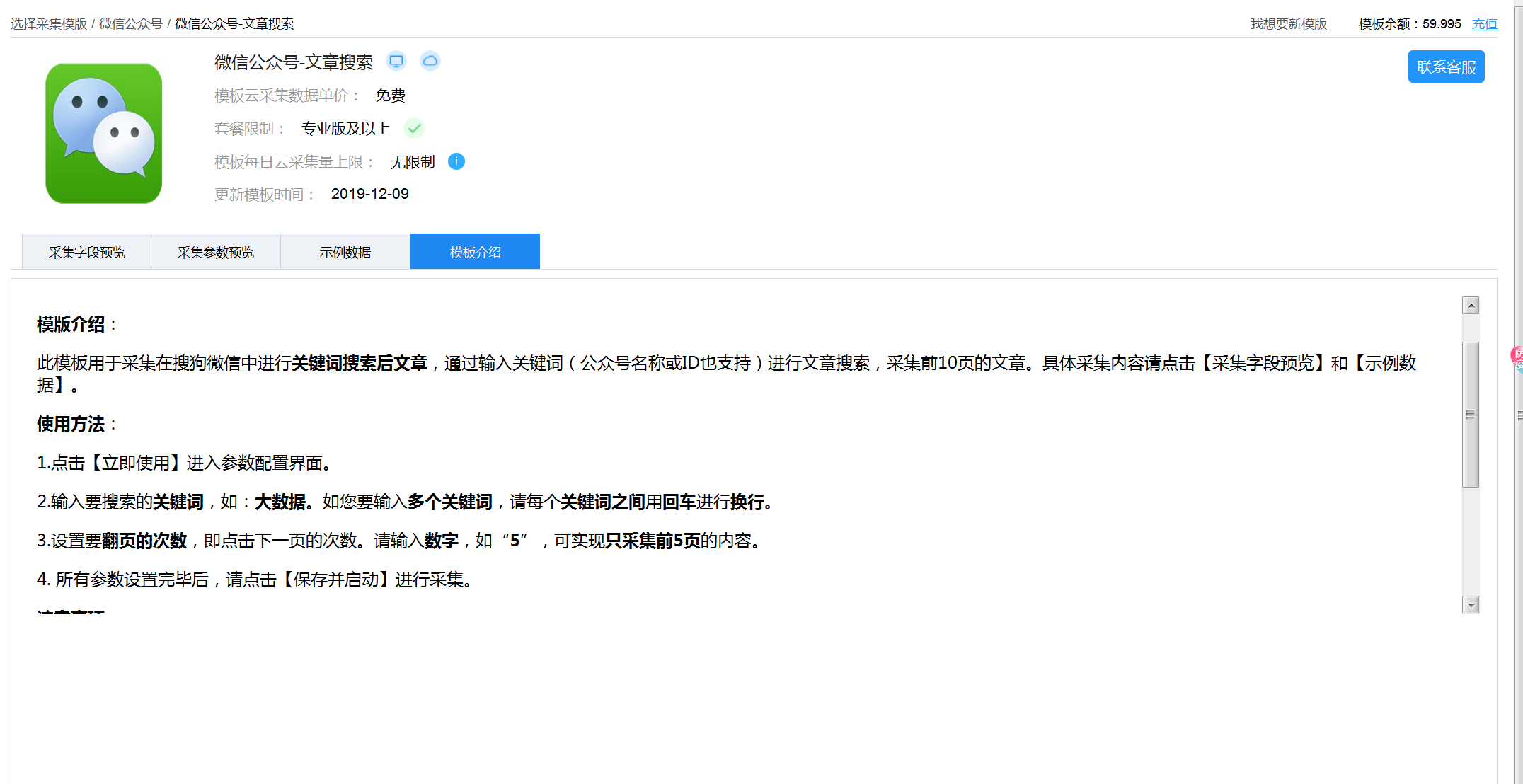
Task: Switch to the 采集参数预览 tab
Action: [x=216, y=252]
